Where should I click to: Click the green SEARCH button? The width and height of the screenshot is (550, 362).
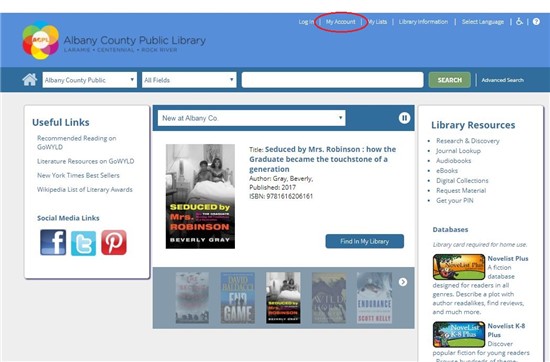(450, 80)
